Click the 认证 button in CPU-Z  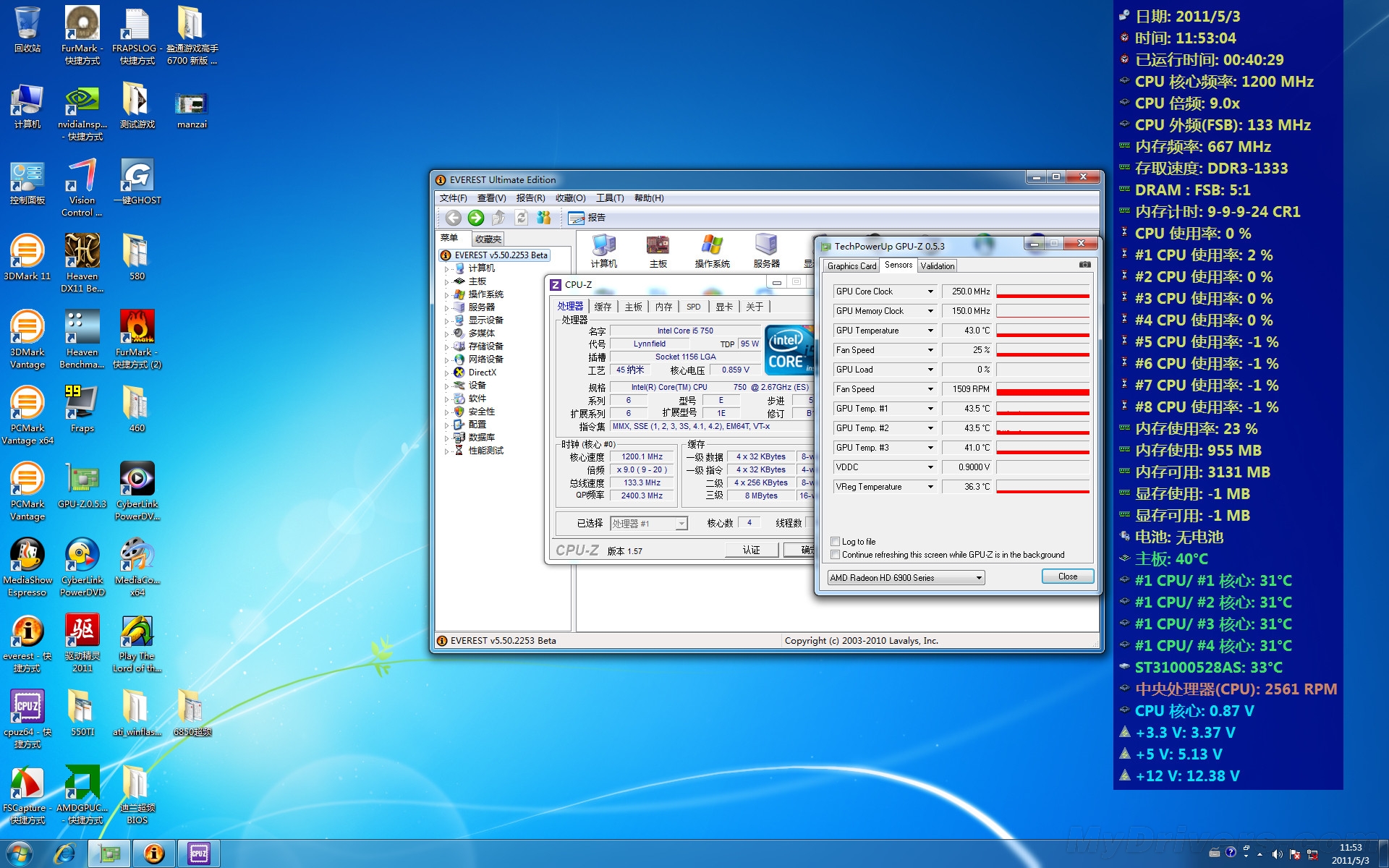point(752,550)
